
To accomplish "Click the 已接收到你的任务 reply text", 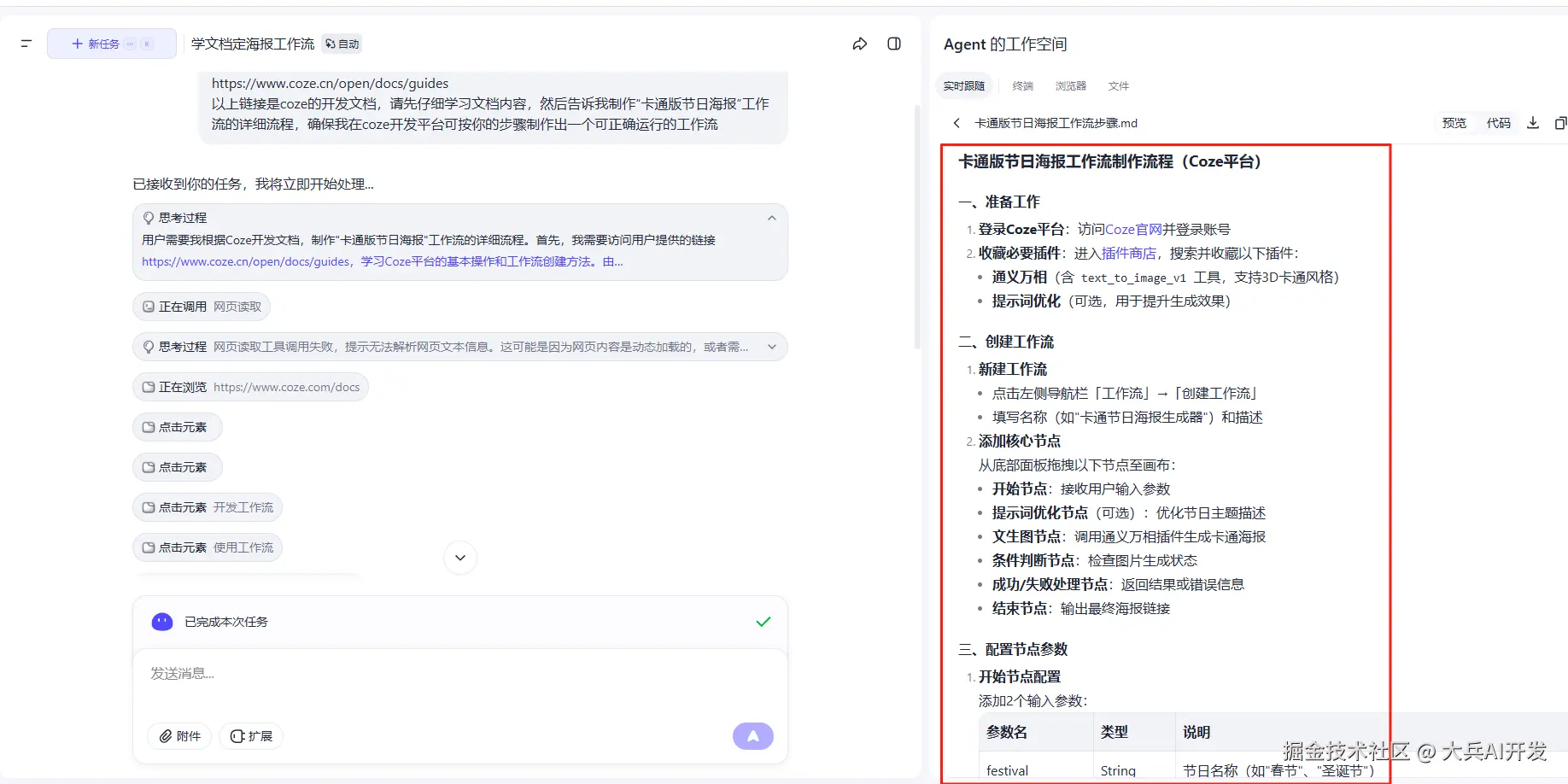I will click(254, 184).
